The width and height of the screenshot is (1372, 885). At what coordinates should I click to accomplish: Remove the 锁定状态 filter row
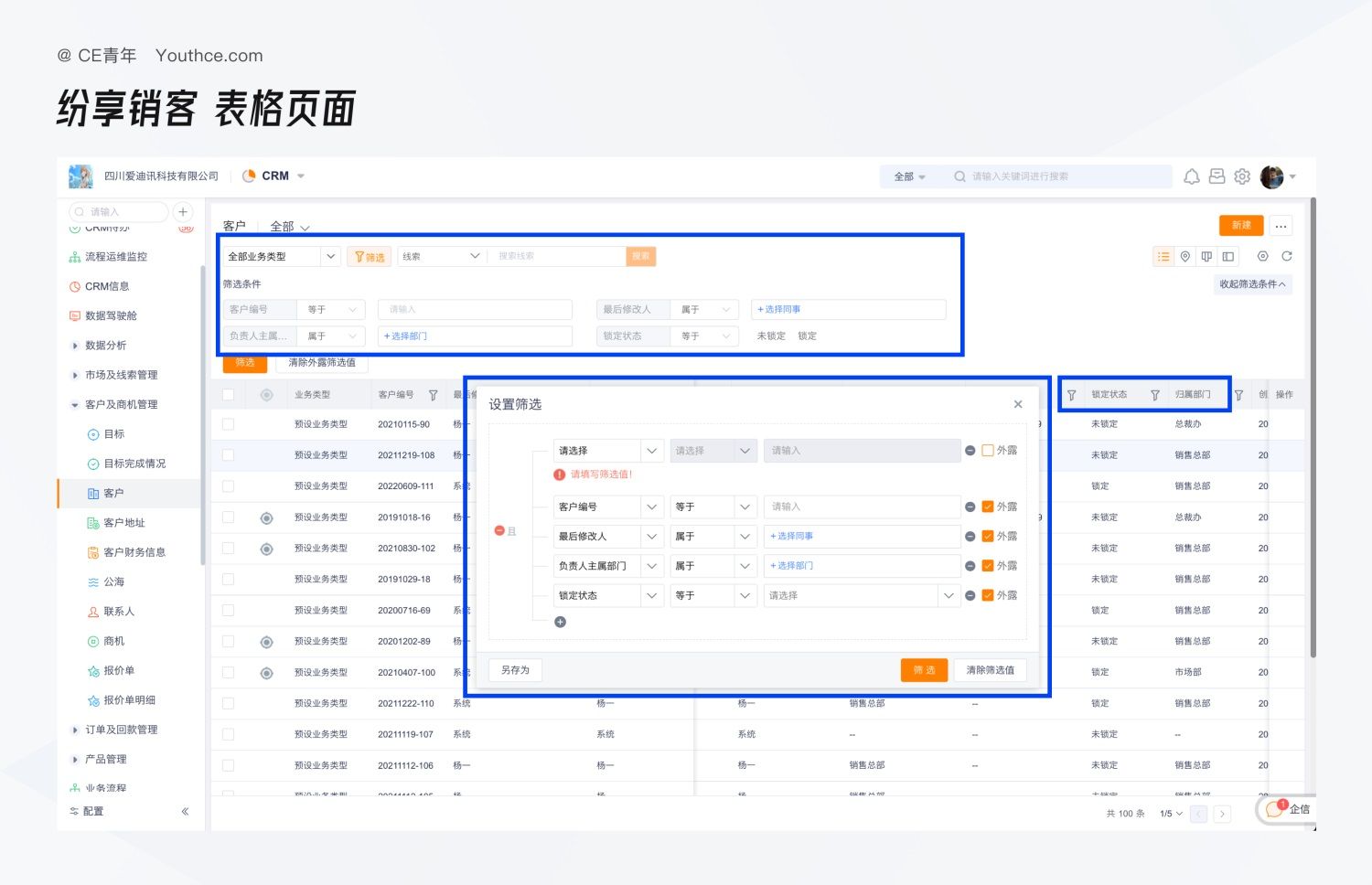pos(970,595)
